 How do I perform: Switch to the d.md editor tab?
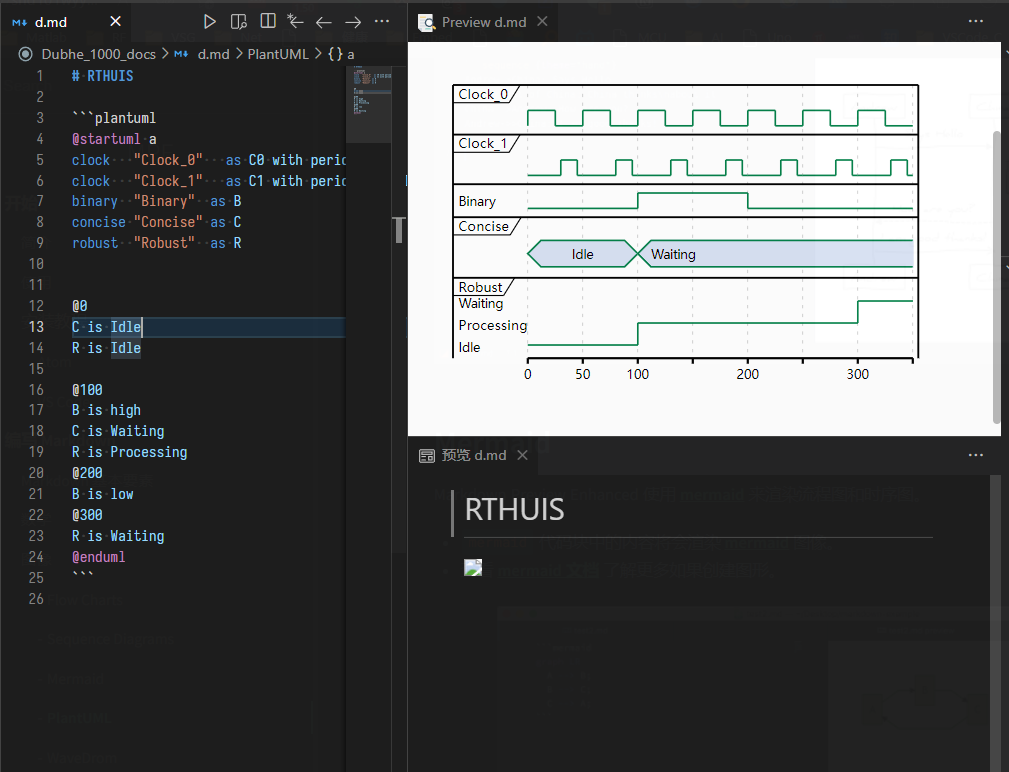point(50,21)
